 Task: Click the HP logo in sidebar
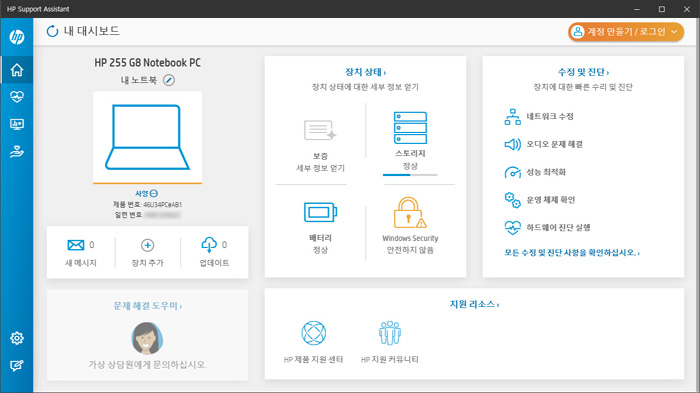point(17,37)
